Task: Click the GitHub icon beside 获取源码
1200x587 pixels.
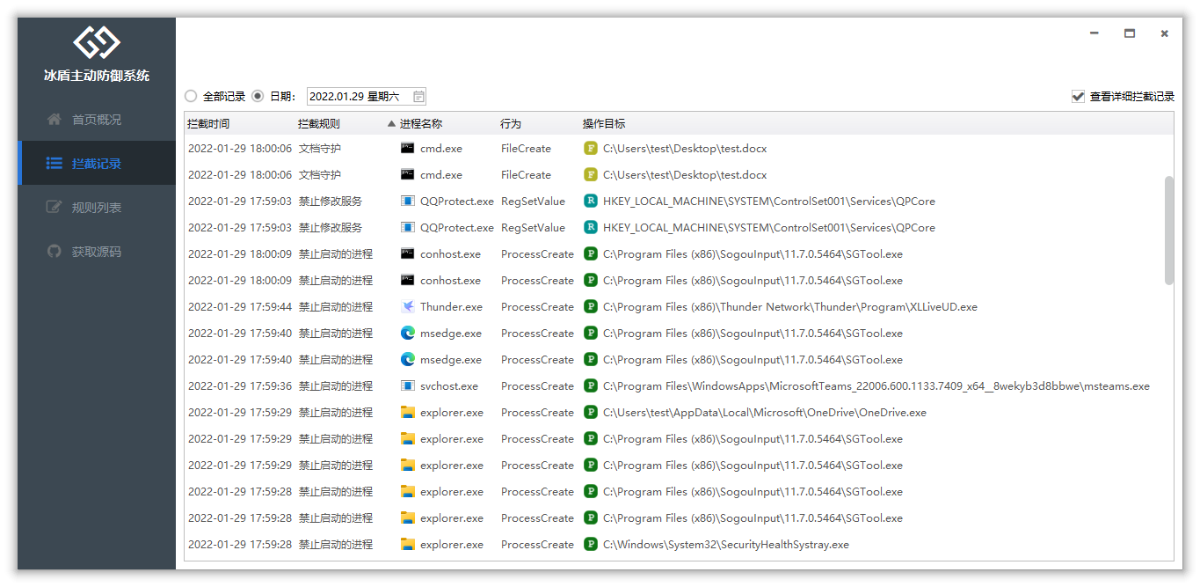Action: [54, 251]
